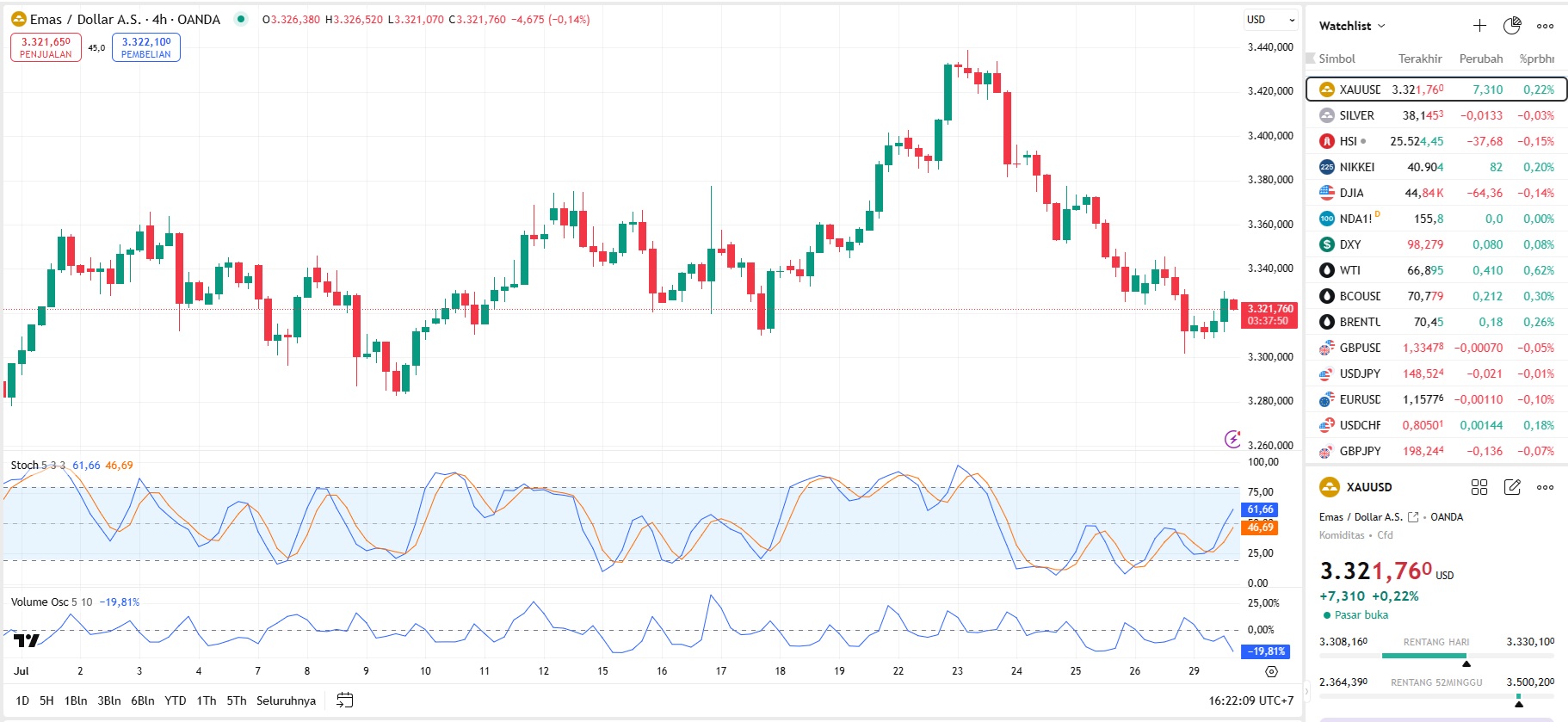Click the purple lightning replay icon on chart
Screen dimensions: 1568x722
pos(1232,439)
